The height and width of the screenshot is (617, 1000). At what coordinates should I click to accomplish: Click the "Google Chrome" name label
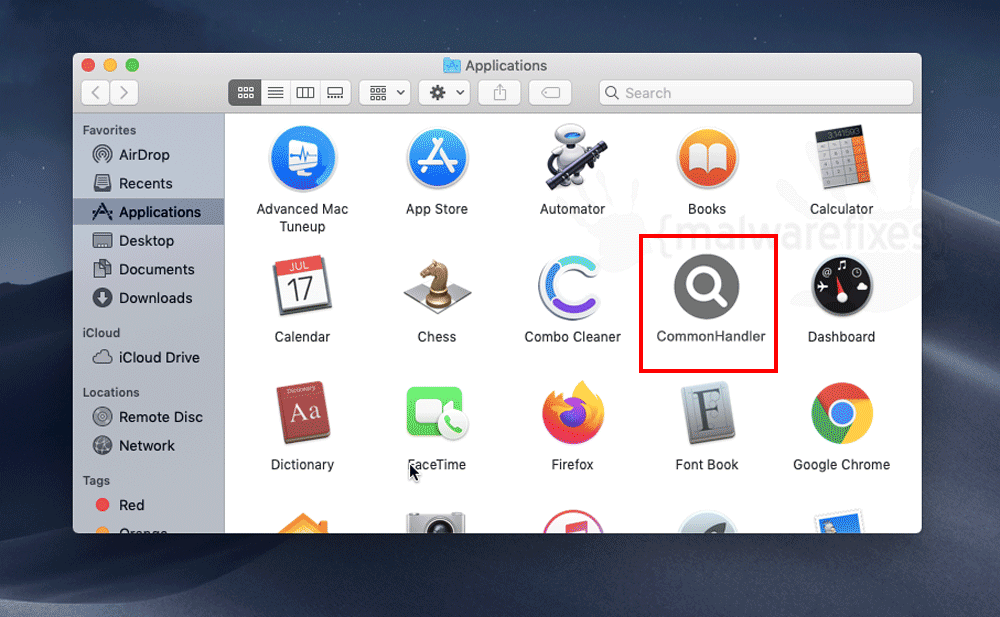coord(841,465)
